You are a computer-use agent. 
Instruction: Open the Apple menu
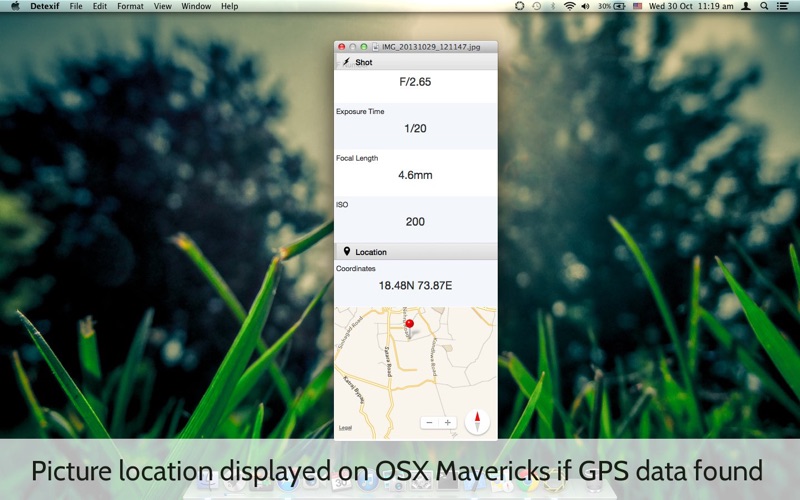pyautogui.click(x=15, y=6)
